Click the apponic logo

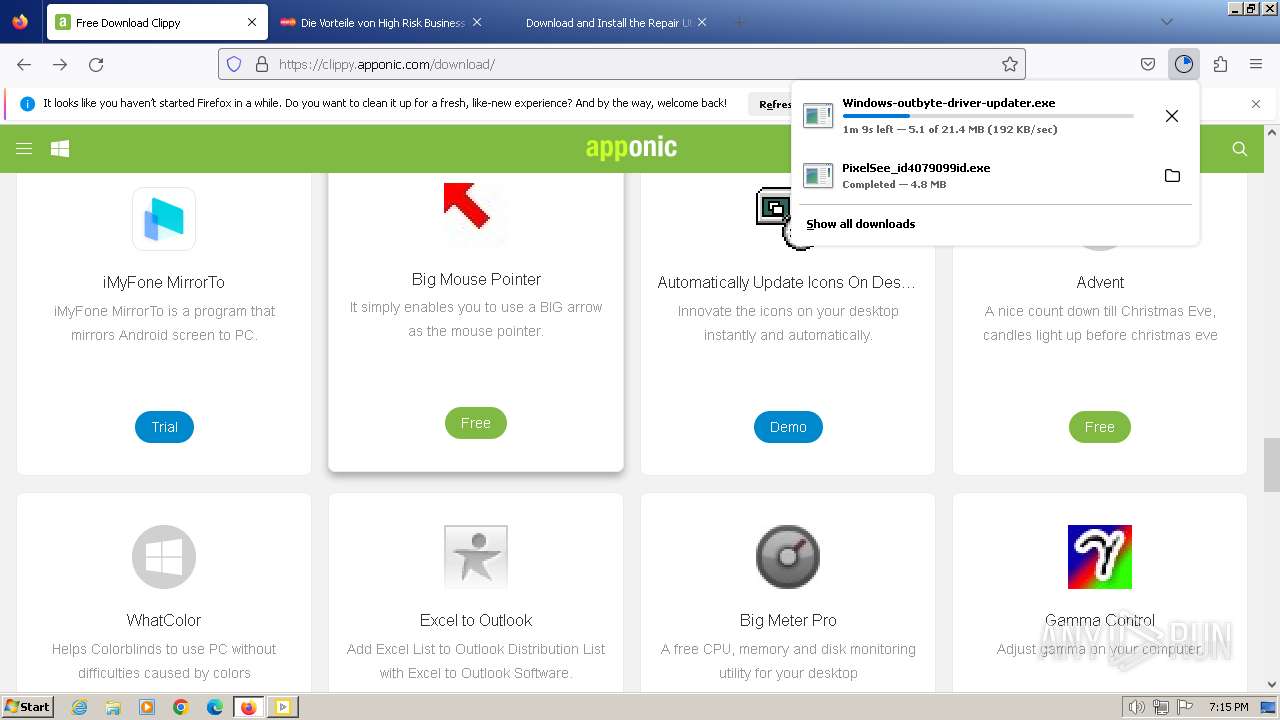pyautogui.click(x=631, y=148)
